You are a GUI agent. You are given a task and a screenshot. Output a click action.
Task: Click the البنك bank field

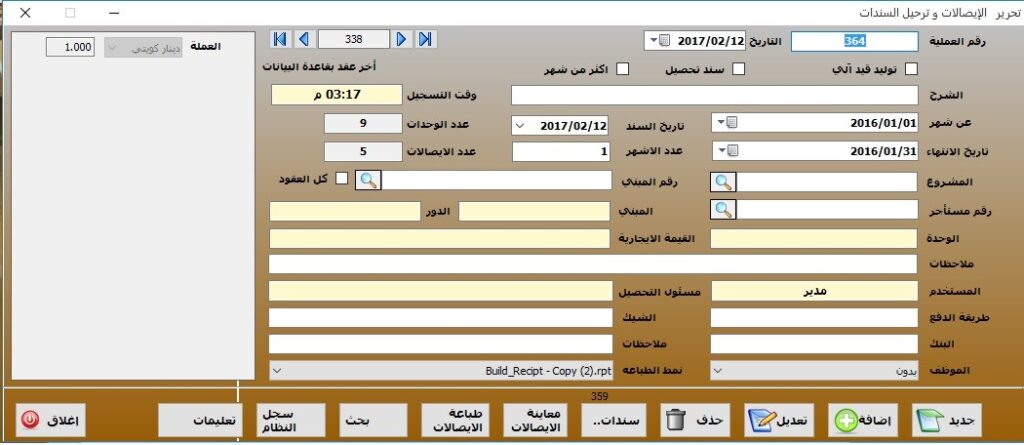(x=814, y=344)
